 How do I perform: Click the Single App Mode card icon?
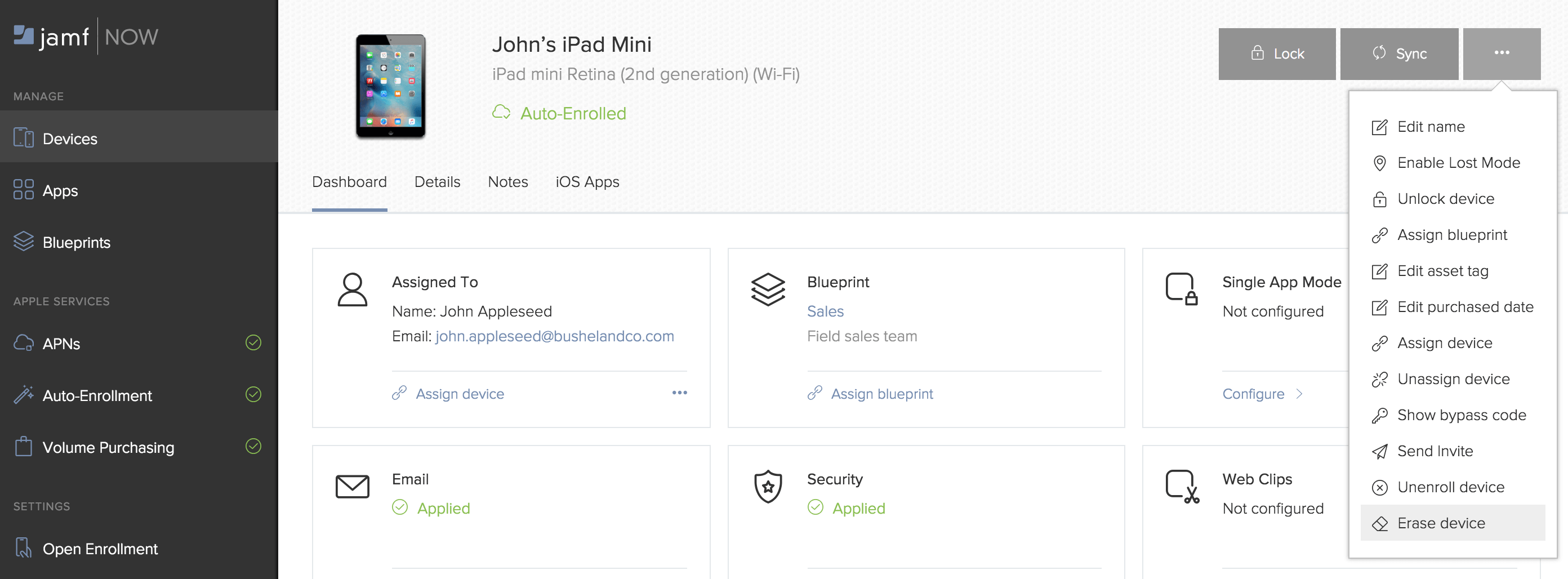pos(1181,288)
